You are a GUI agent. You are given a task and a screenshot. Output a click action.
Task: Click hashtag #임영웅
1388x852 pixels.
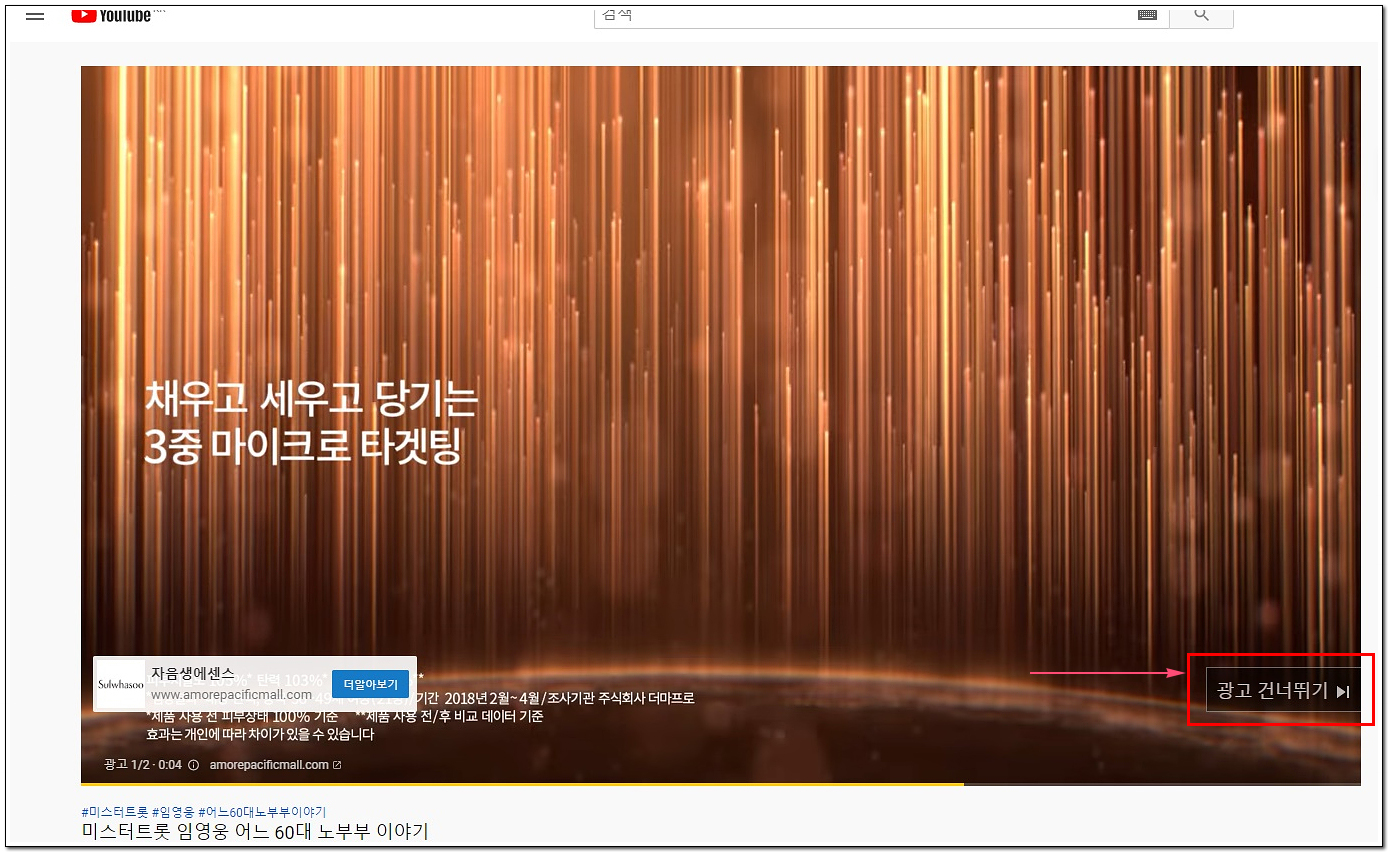[173, 812]
